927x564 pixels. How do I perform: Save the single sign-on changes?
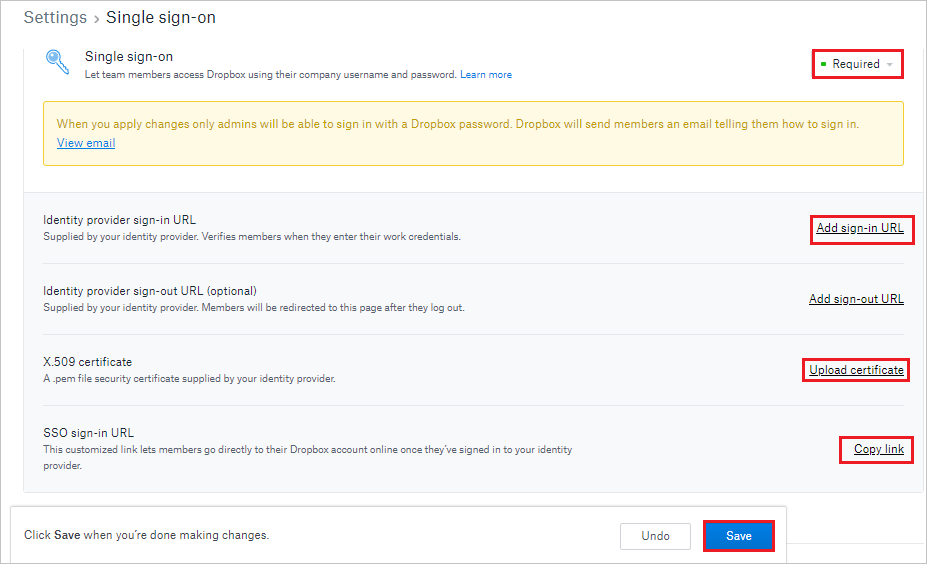(x=738, y=536)
